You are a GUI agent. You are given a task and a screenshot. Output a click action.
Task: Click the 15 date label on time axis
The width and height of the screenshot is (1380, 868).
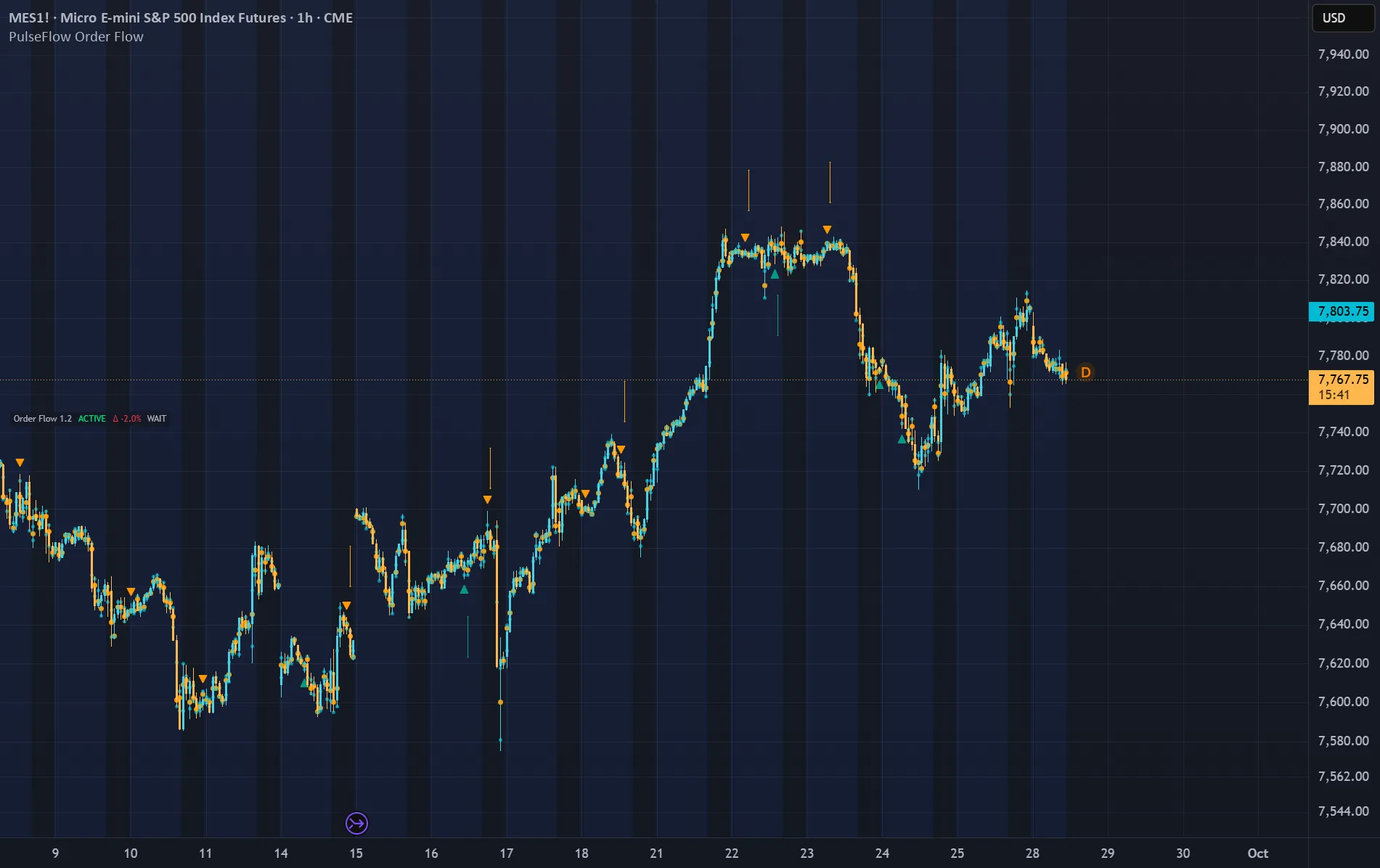tap(356, 853)
